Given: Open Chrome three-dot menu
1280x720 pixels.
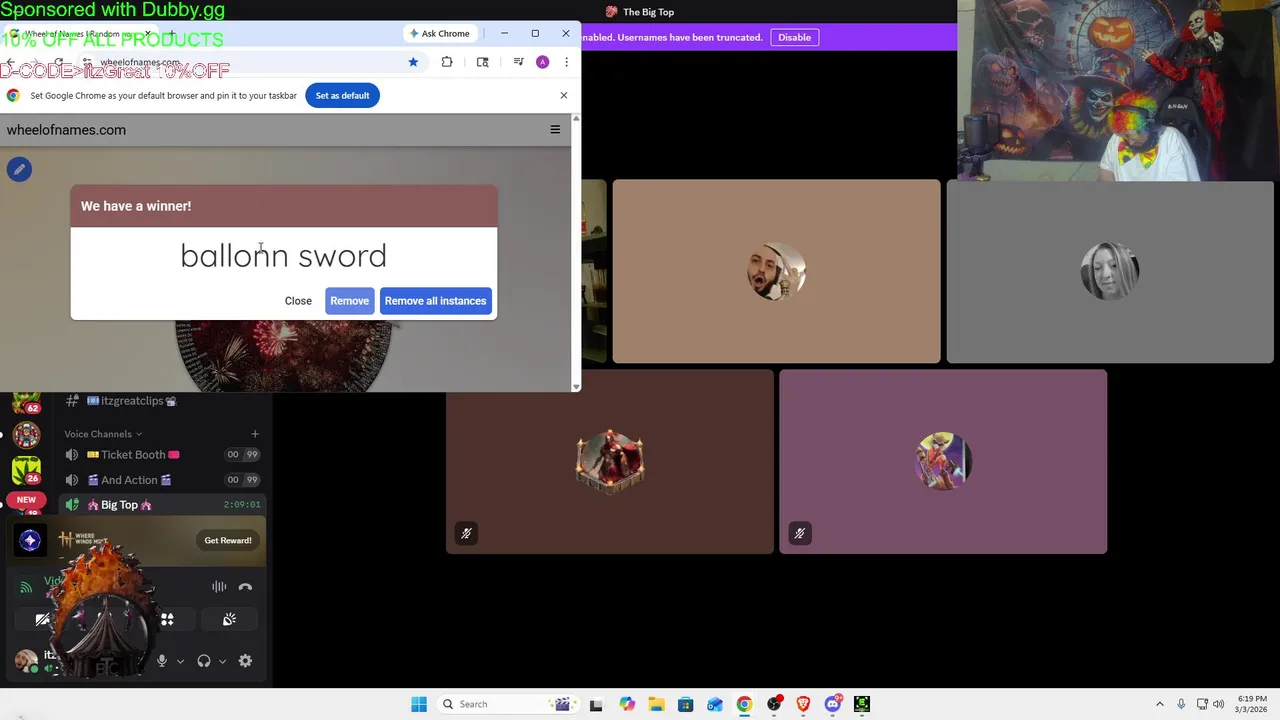Looking at the screenshot, I should 566,62.
